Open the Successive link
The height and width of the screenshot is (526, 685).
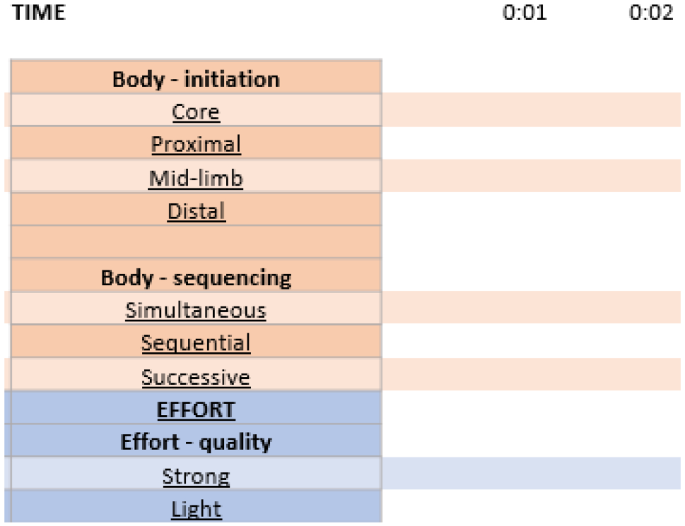(196, 377)
